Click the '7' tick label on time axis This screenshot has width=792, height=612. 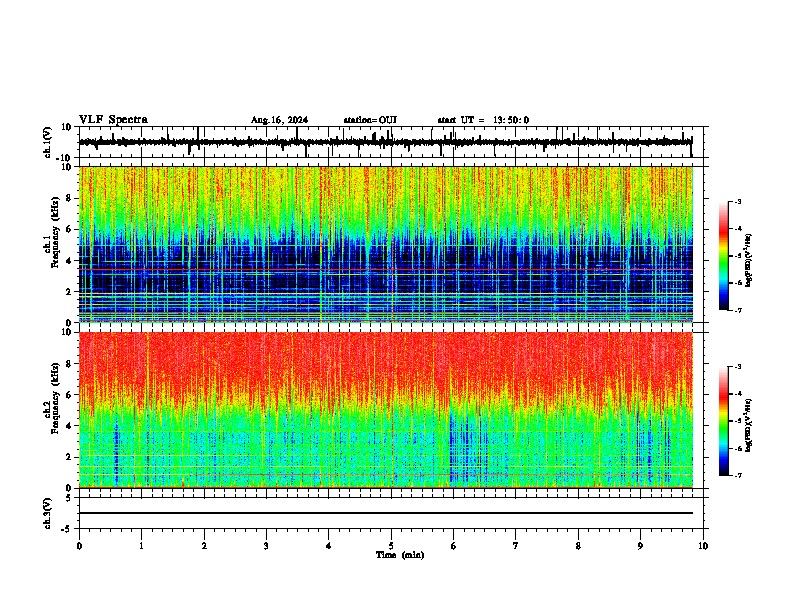[x=516, y=546]
